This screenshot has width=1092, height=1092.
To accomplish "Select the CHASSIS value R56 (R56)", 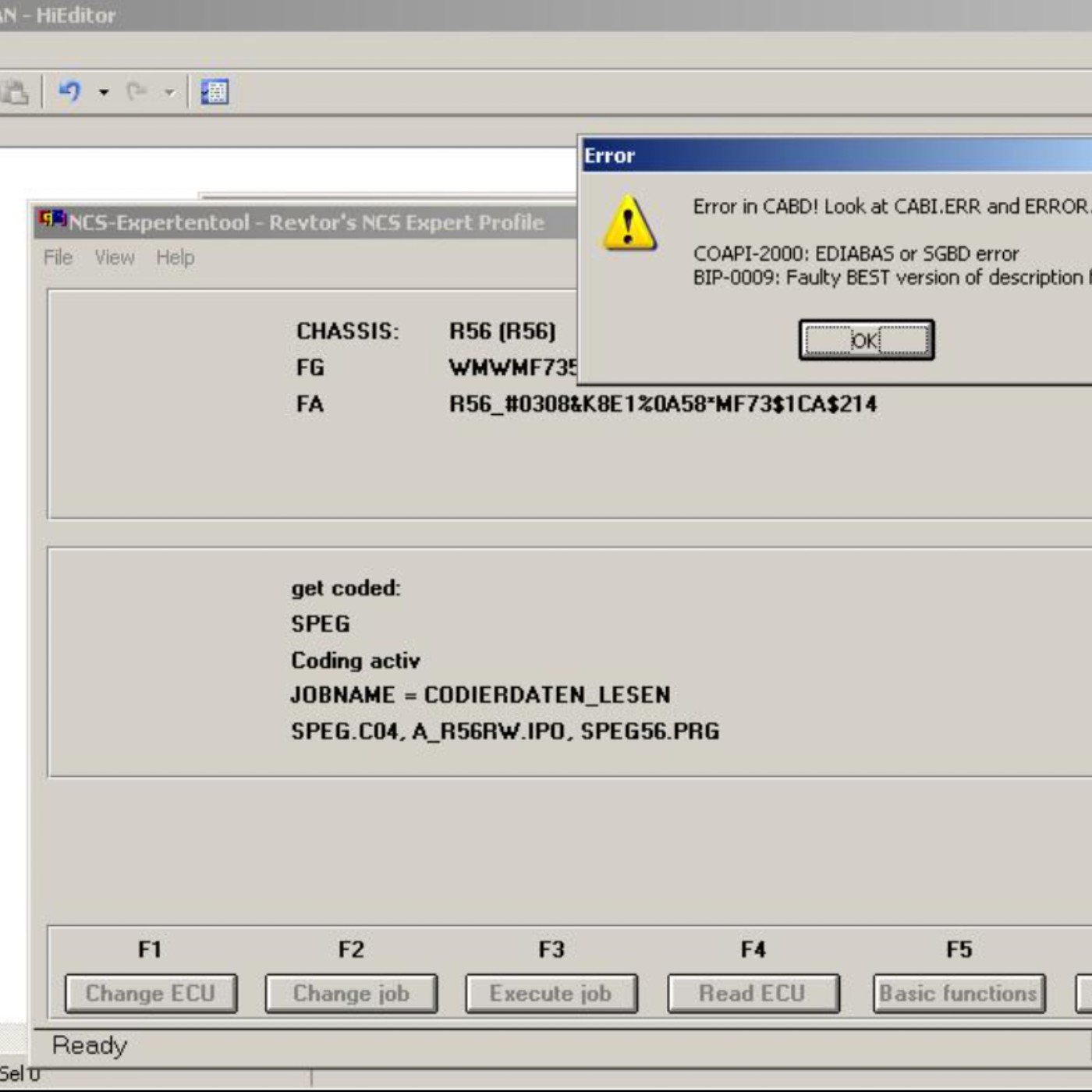I will [x=502, y=331].
